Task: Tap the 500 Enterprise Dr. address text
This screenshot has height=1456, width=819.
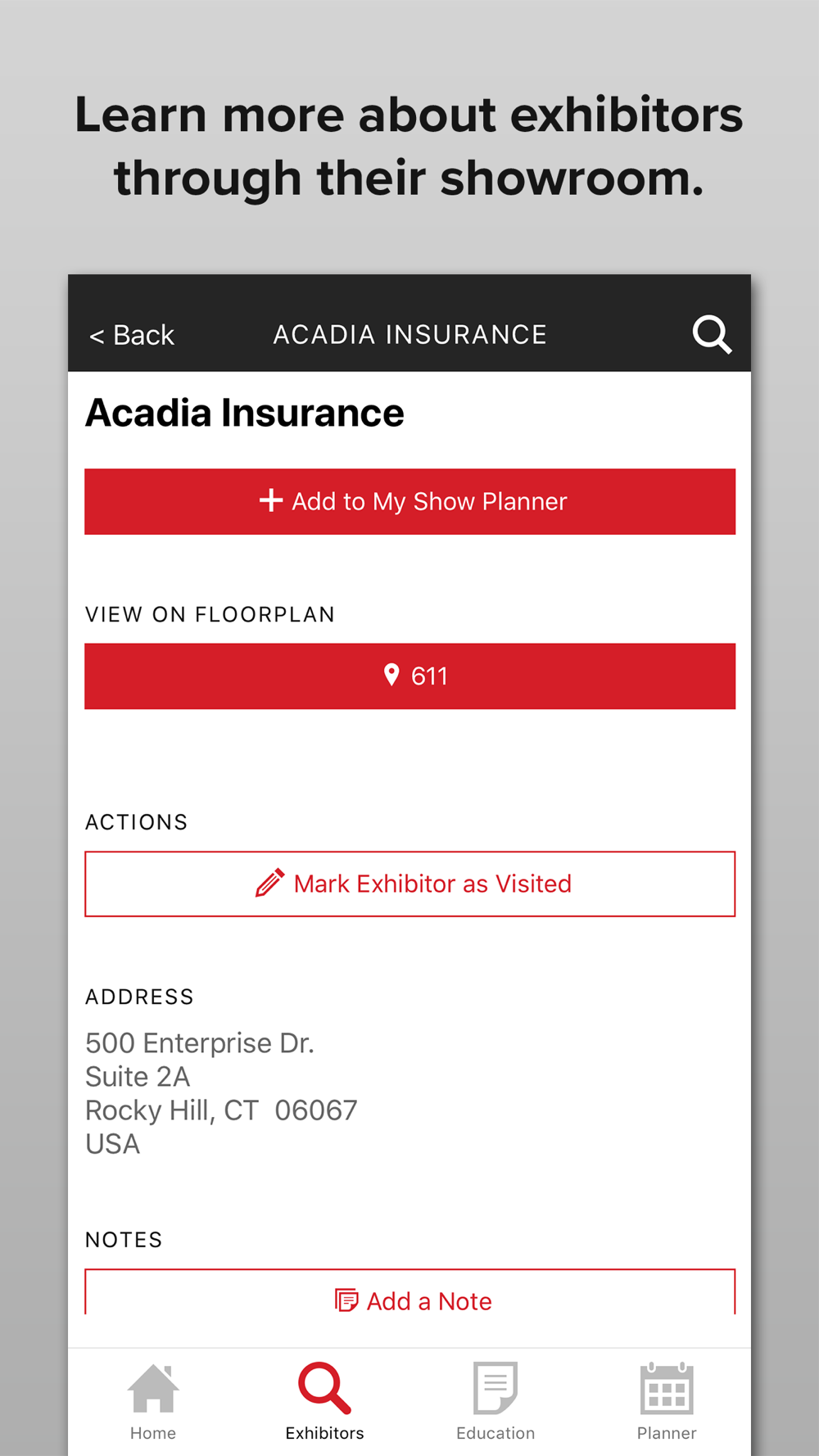Action: [x=200, y=1042]
